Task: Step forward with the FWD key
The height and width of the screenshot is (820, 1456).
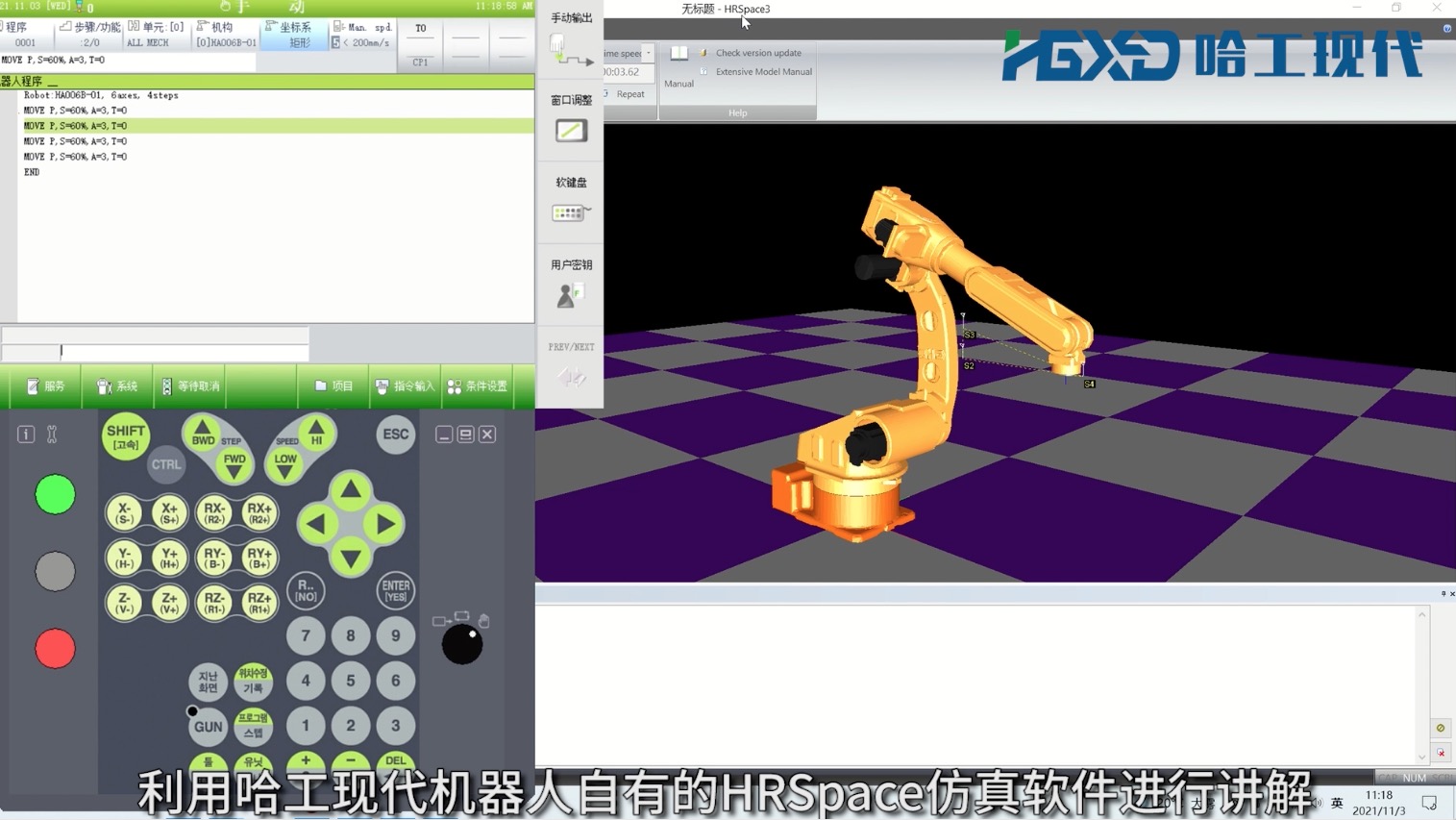Action: tap(234, 462)
